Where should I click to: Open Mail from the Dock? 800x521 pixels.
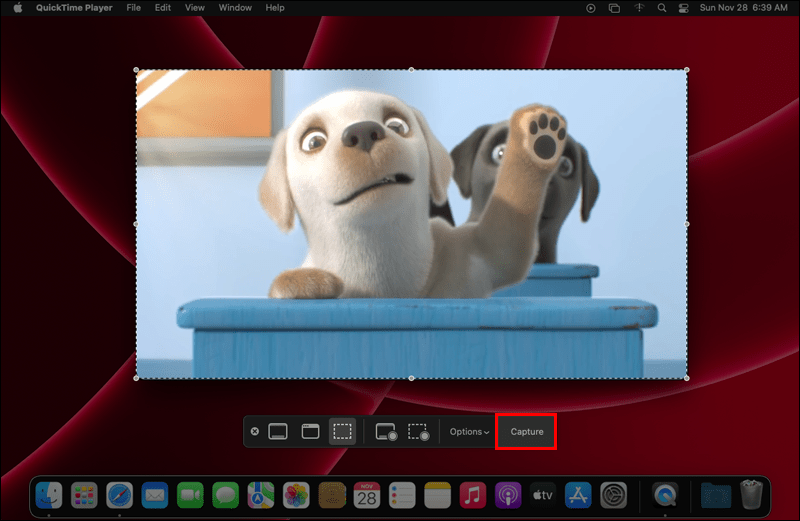pos(155,495)
